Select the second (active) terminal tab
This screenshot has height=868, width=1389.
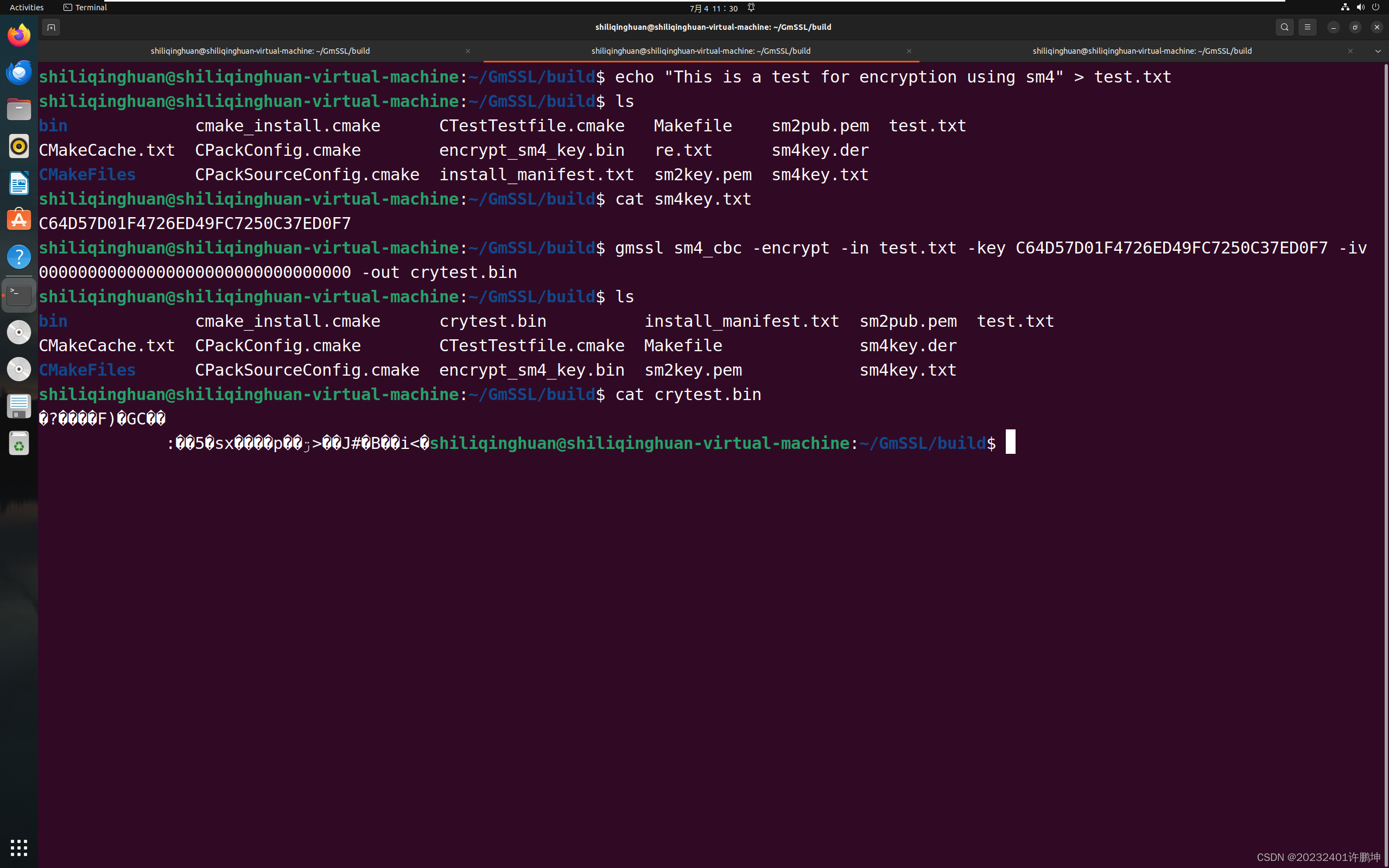[x=701, y=51]
